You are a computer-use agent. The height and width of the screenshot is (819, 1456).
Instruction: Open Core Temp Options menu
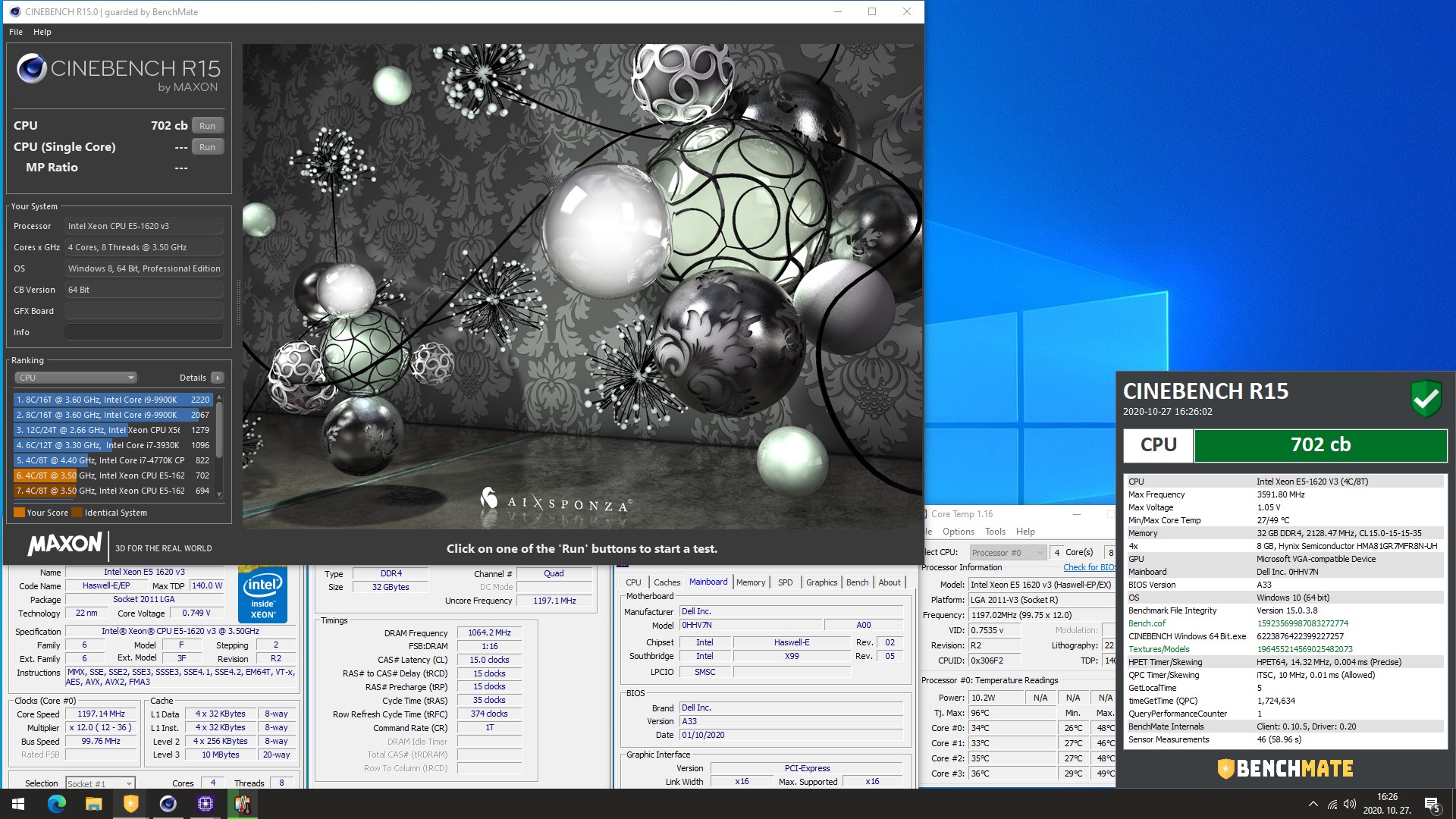[x=958, y=532]
